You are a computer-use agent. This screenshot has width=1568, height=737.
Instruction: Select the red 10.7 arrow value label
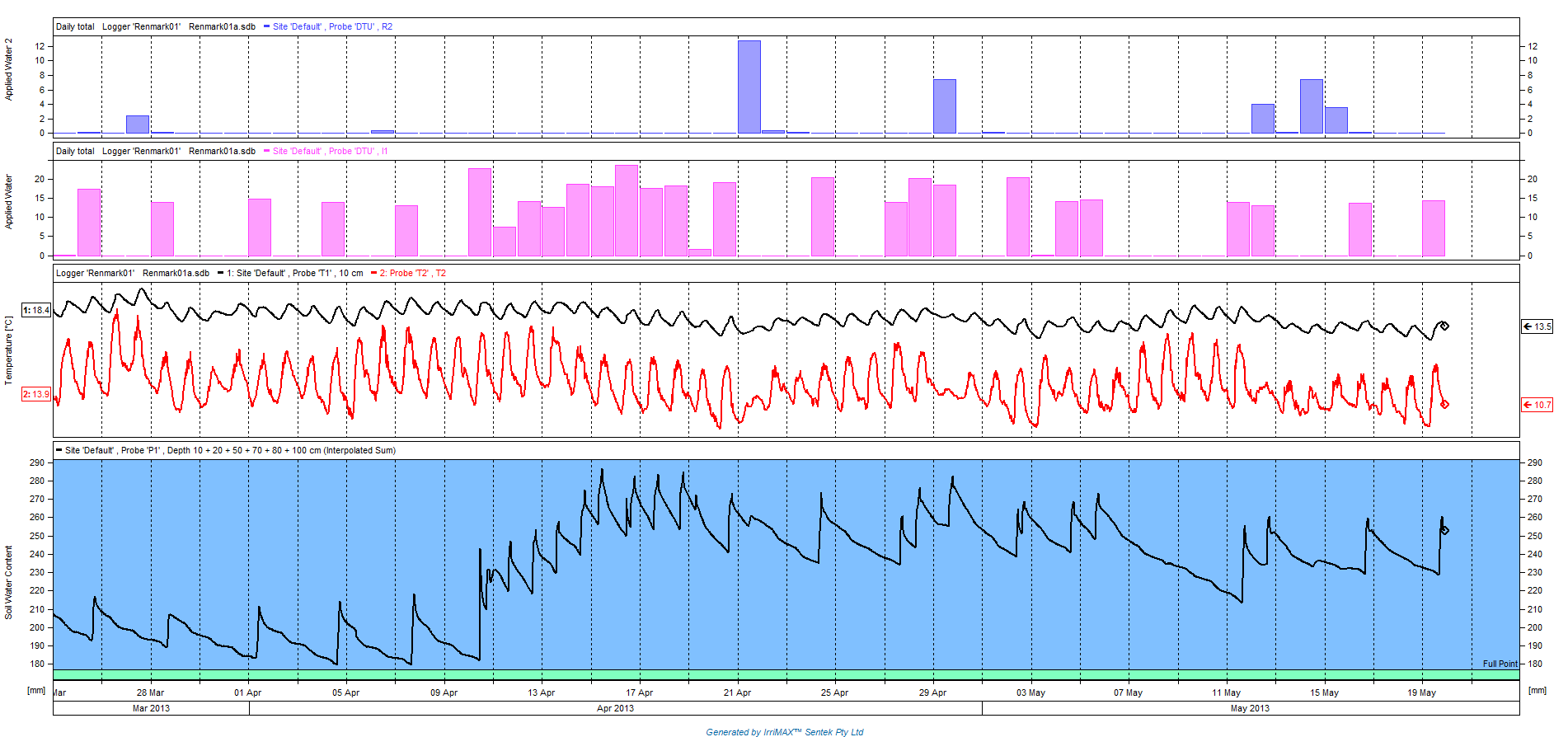(x=1537, y=405)
